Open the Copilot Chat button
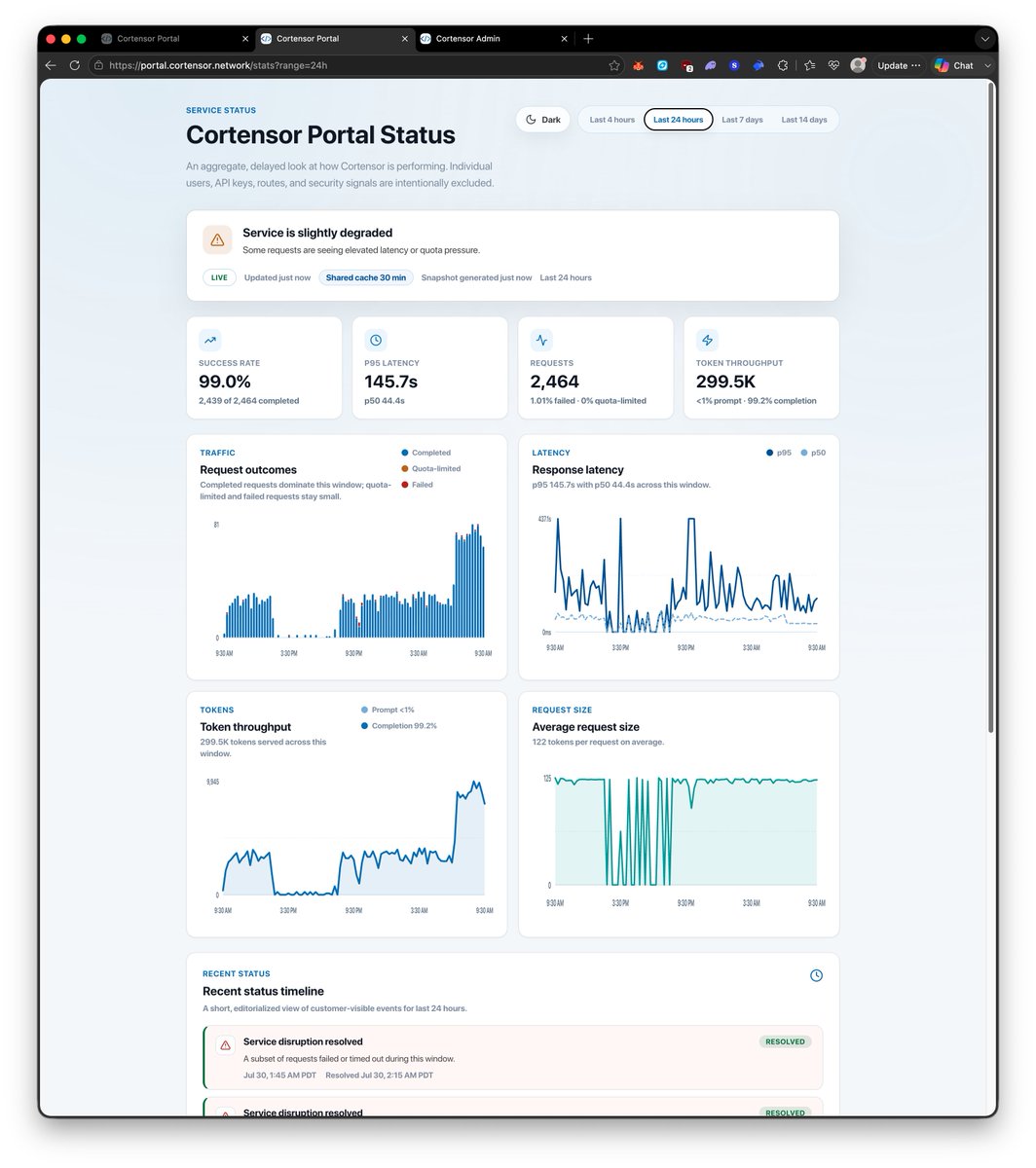This screenshot has width=1036, height=1168. (954, 65)
